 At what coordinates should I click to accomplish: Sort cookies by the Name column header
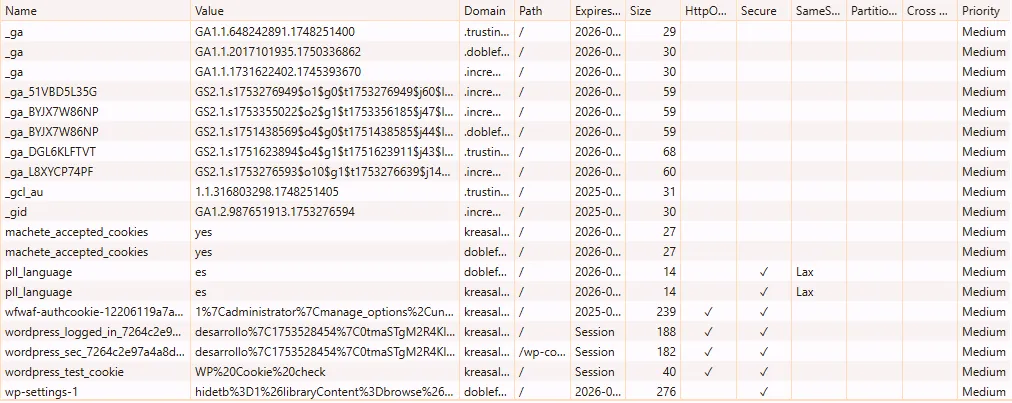96,11
